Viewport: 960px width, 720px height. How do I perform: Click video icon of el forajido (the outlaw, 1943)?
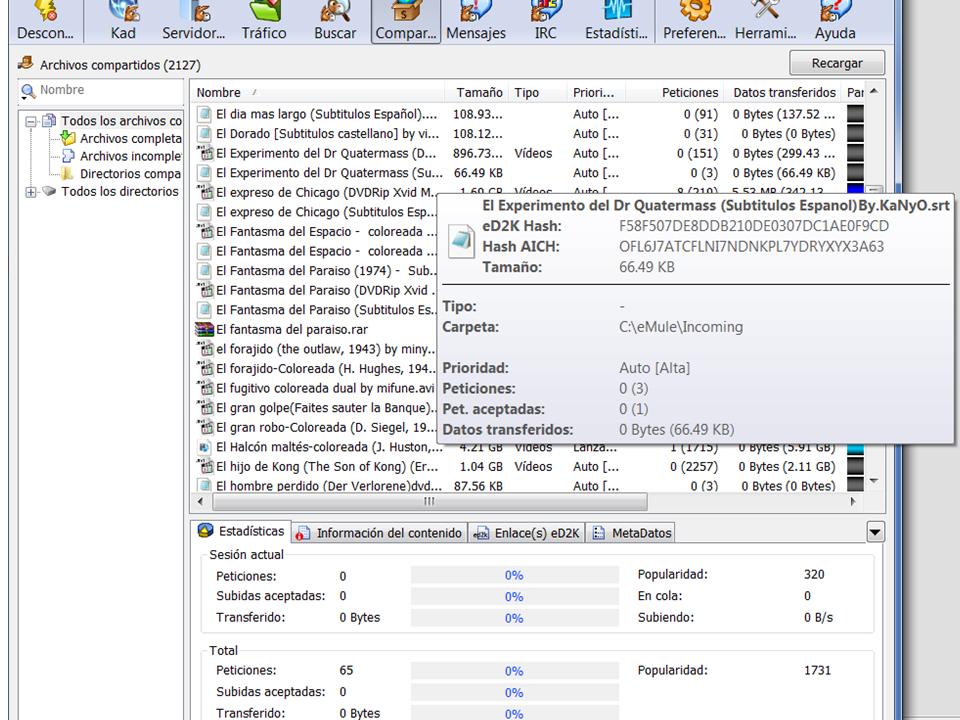click(204, 349)
